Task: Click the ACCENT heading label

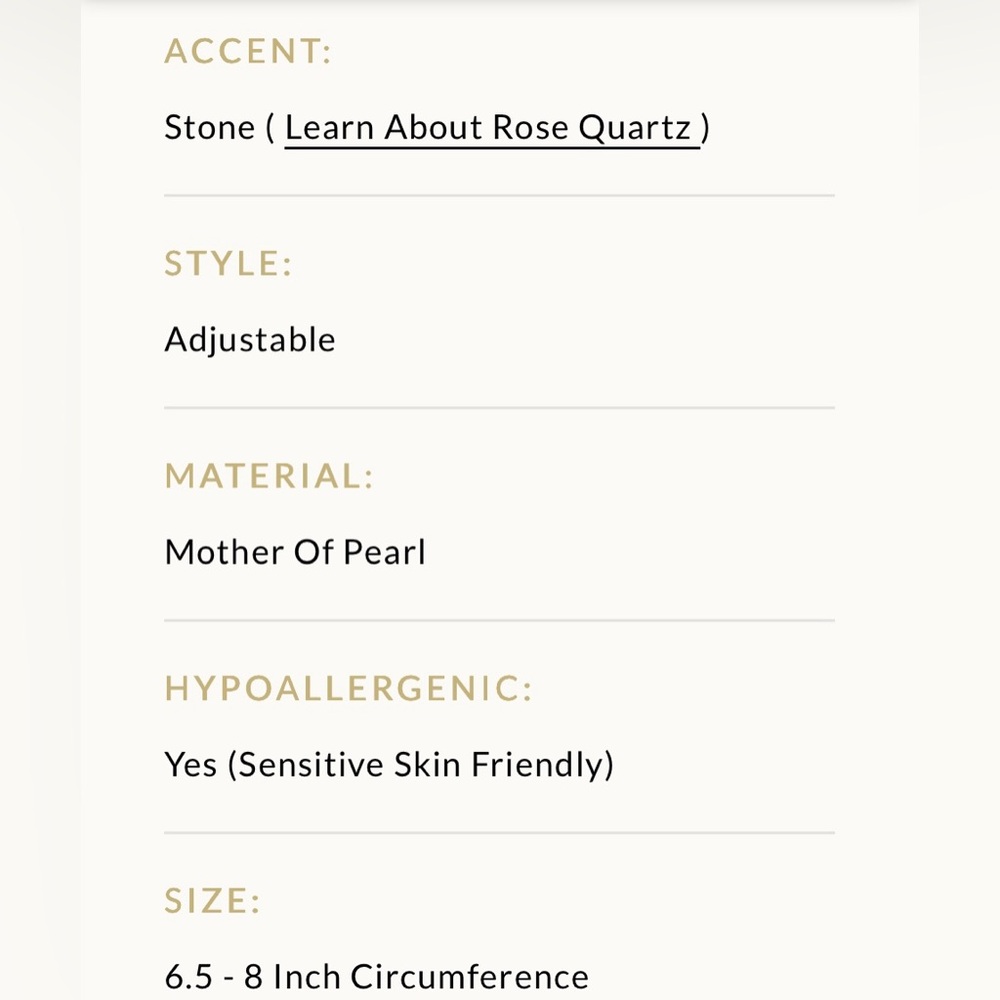Action: tap(249, 51)
